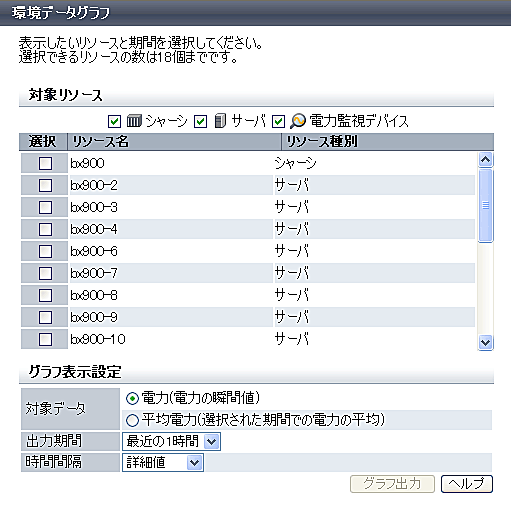511x506 pixels.
Task: Open help with the ヘルプ button
Action: coord(467,484)
